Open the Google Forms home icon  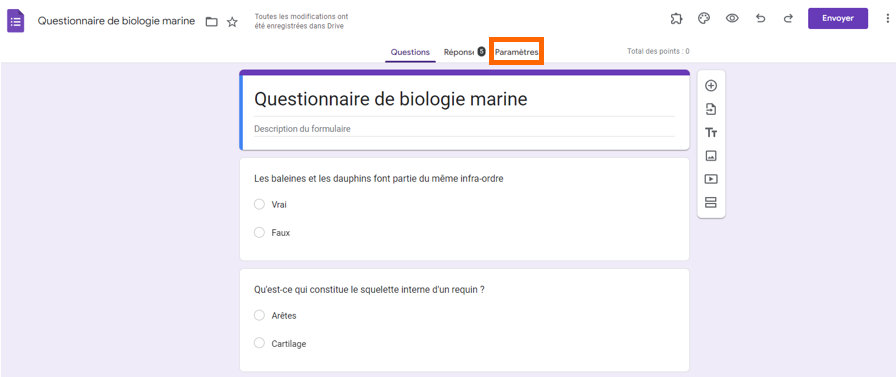point(15,21)
